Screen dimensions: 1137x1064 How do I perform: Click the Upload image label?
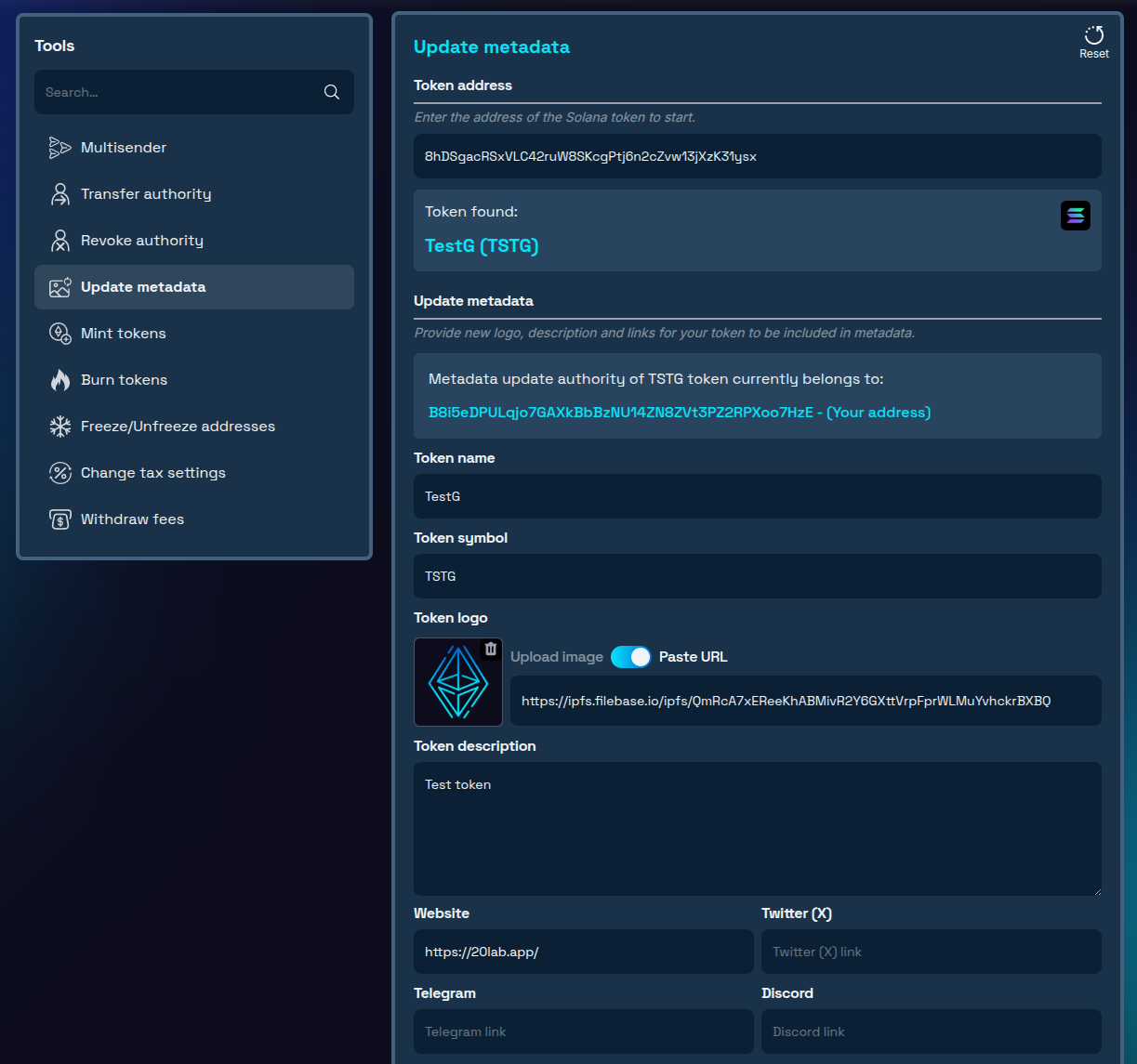(557, 657)
